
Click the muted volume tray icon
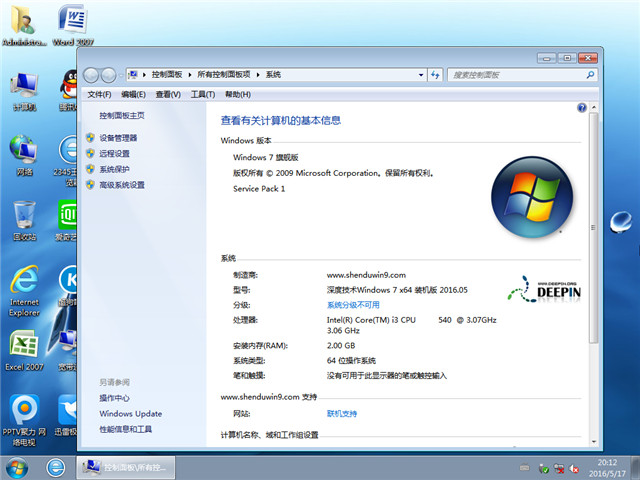pyautogui.click(x=574, y=469)
